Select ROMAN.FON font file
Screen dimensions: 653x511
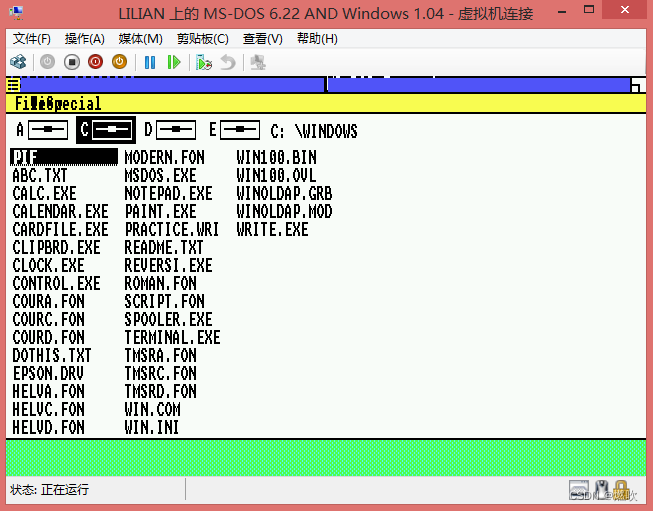[x=160, y=283]
